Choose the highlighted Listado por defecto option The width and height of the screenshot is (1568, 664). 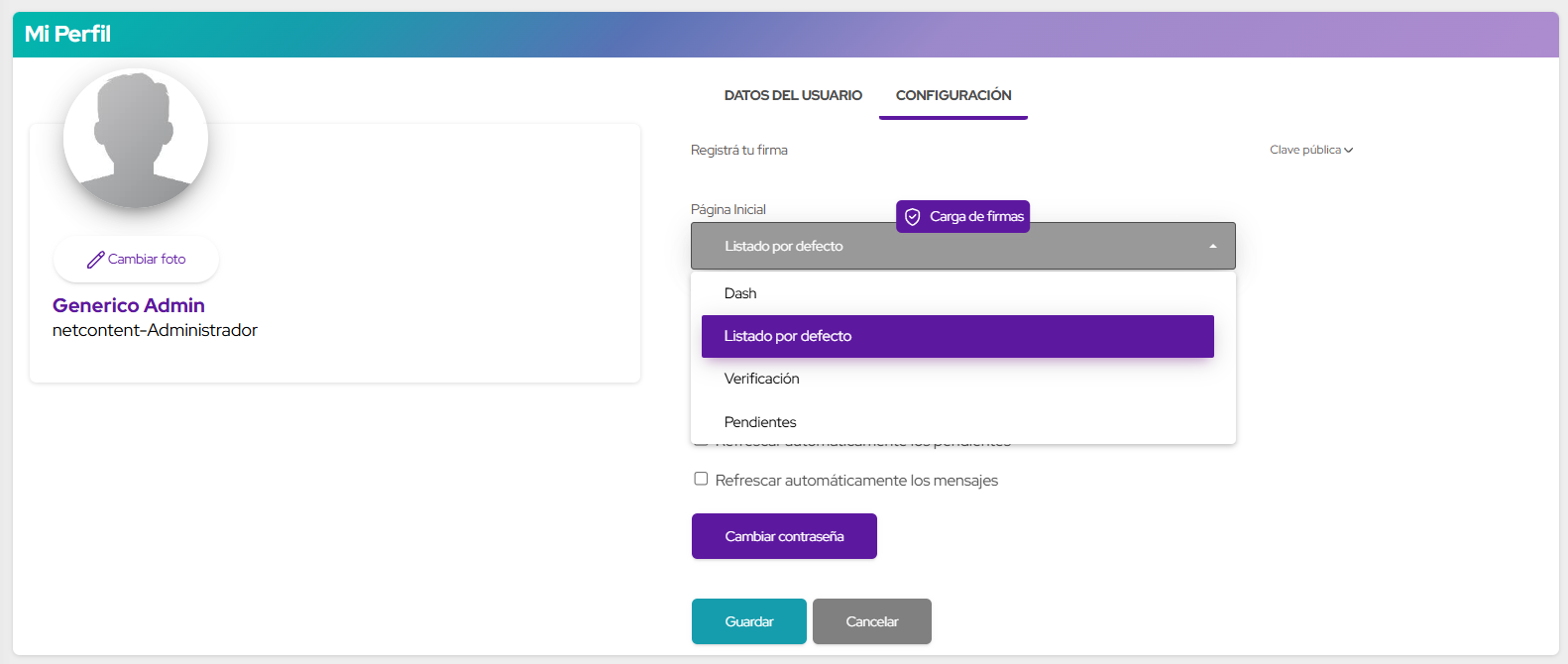956,336
